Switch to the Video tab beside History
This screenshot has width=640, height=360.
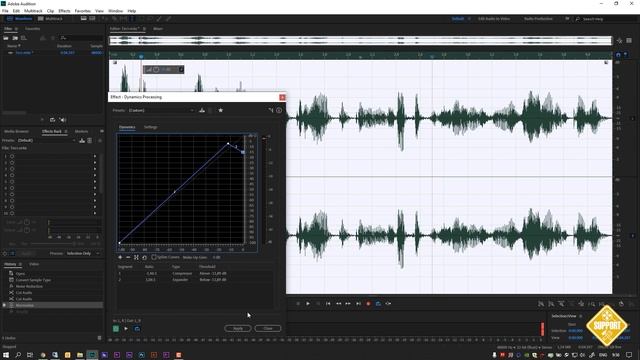34,264
